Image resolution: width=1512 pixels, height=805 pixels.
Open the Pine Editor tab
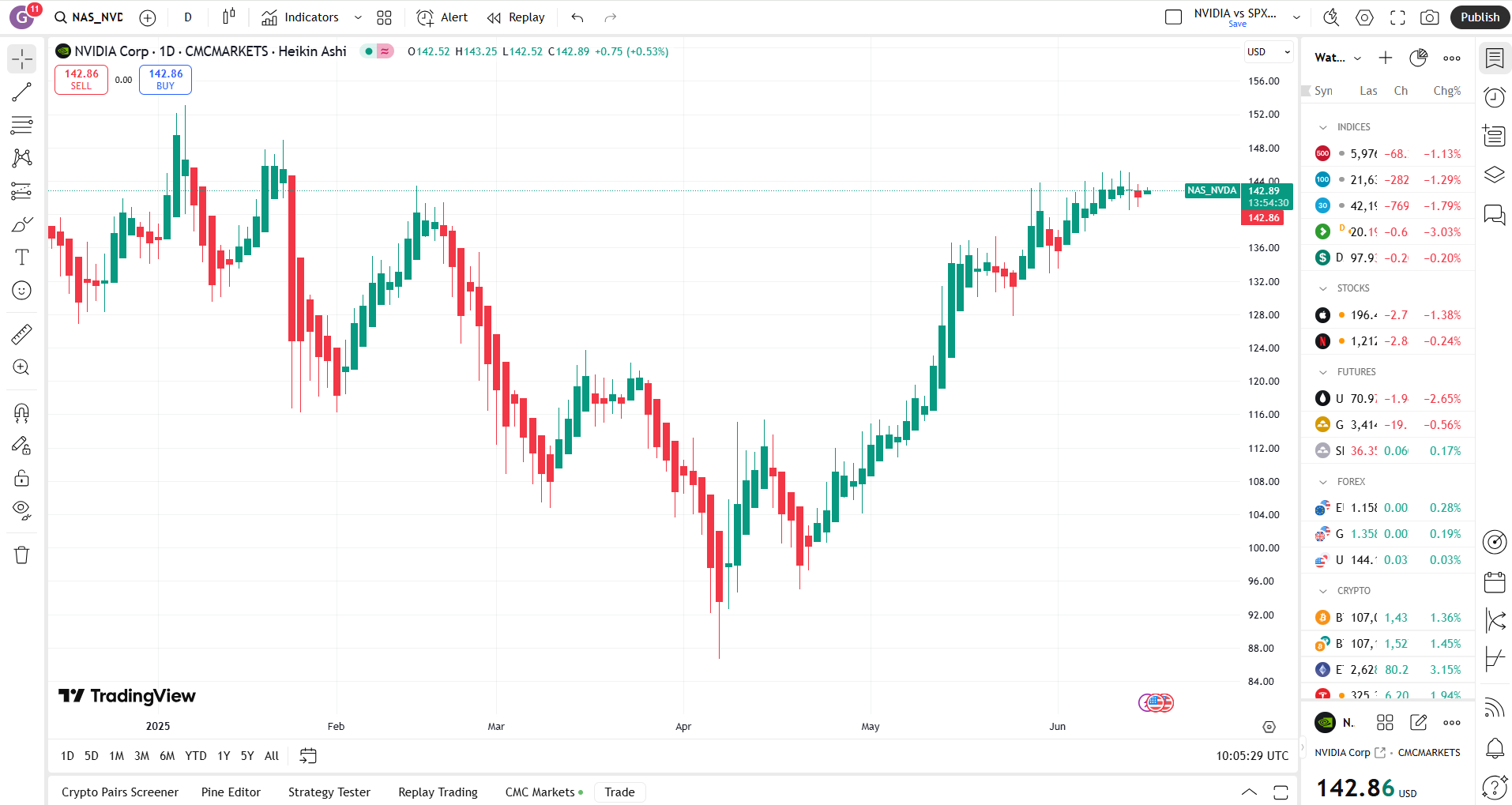click(231, 792)
